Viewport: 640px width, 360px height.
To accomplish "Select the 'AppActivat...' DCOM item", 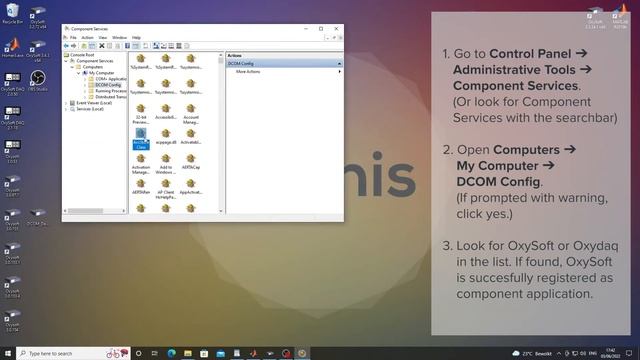I will click(x=191, y=187).
